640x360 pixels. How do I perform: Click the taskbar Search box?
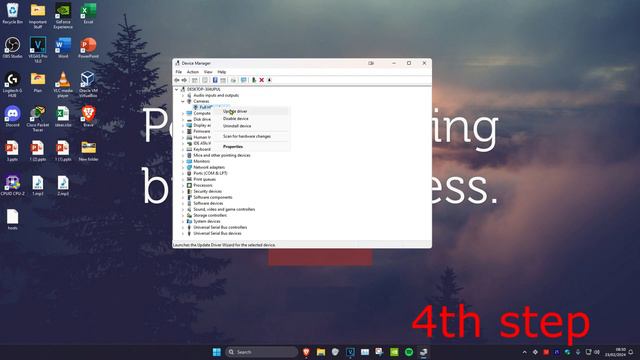(262, 352)
